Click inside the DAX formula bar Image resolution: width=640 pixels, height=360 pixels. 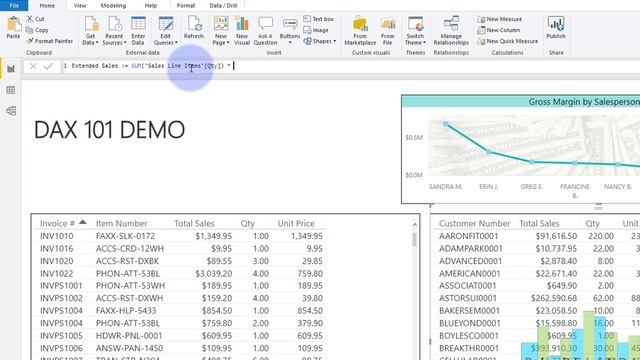(x=351, y=66)
